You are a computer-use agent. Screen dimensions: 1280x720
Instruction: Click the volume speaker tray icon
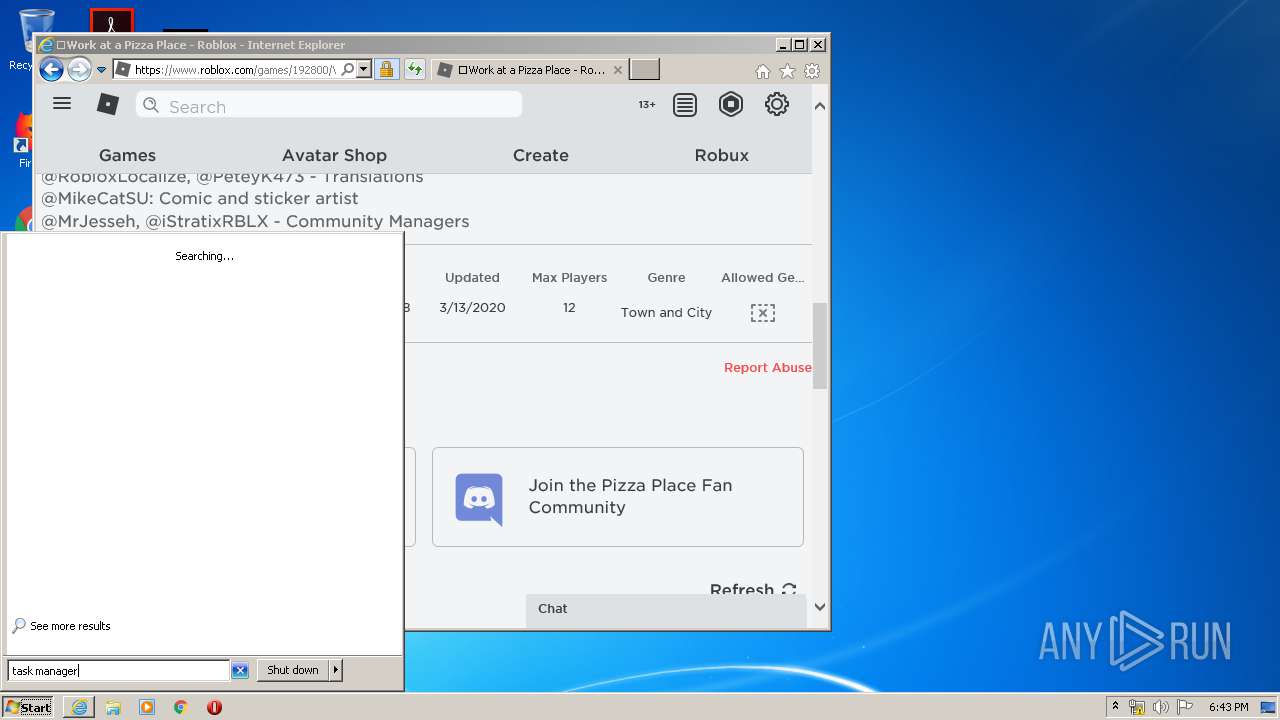(x=1160, y=707)
